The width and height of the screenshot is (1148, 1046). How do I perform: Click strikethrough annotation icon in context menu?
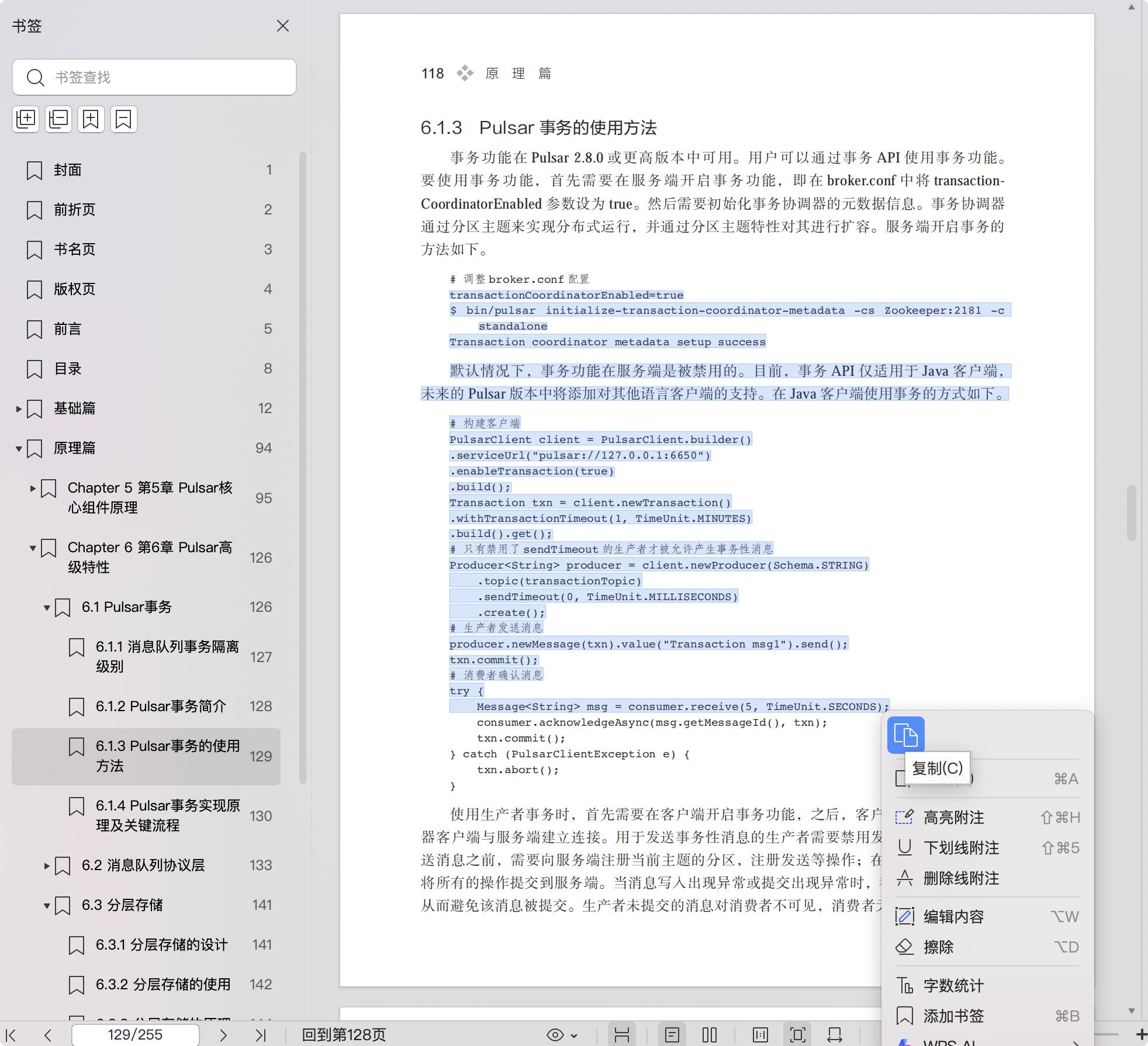pyautogui.click(x=905, y=878)
